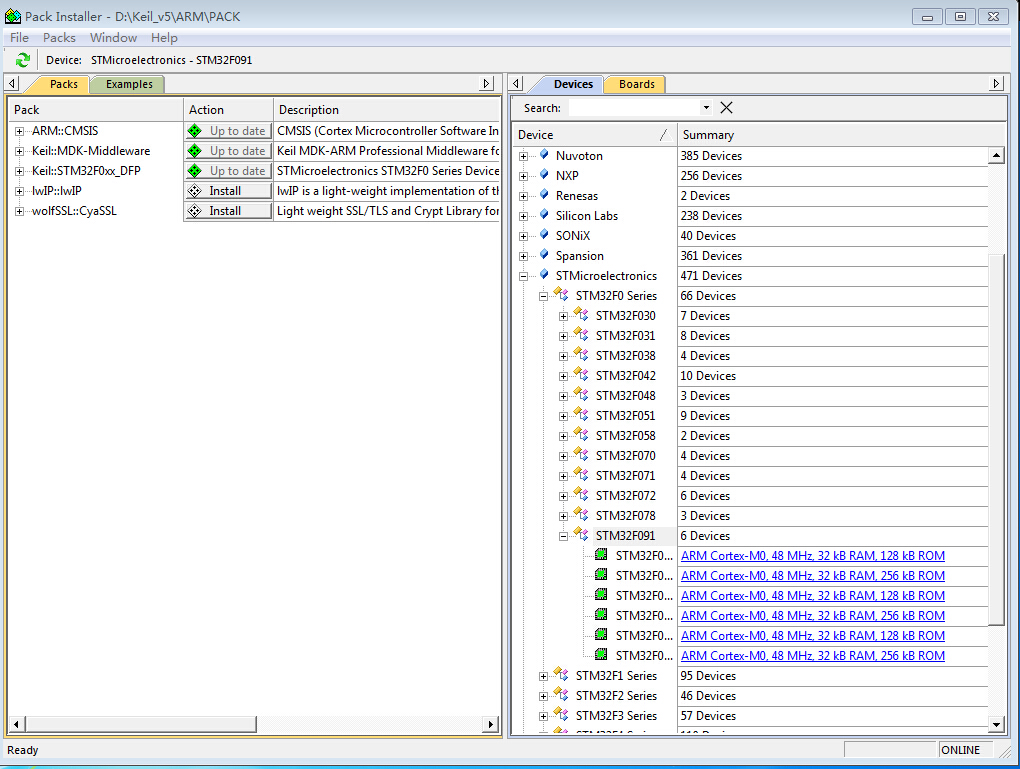Open the Window menu
The width and height of the screenshot is (1020, 769).
point(113,38)
